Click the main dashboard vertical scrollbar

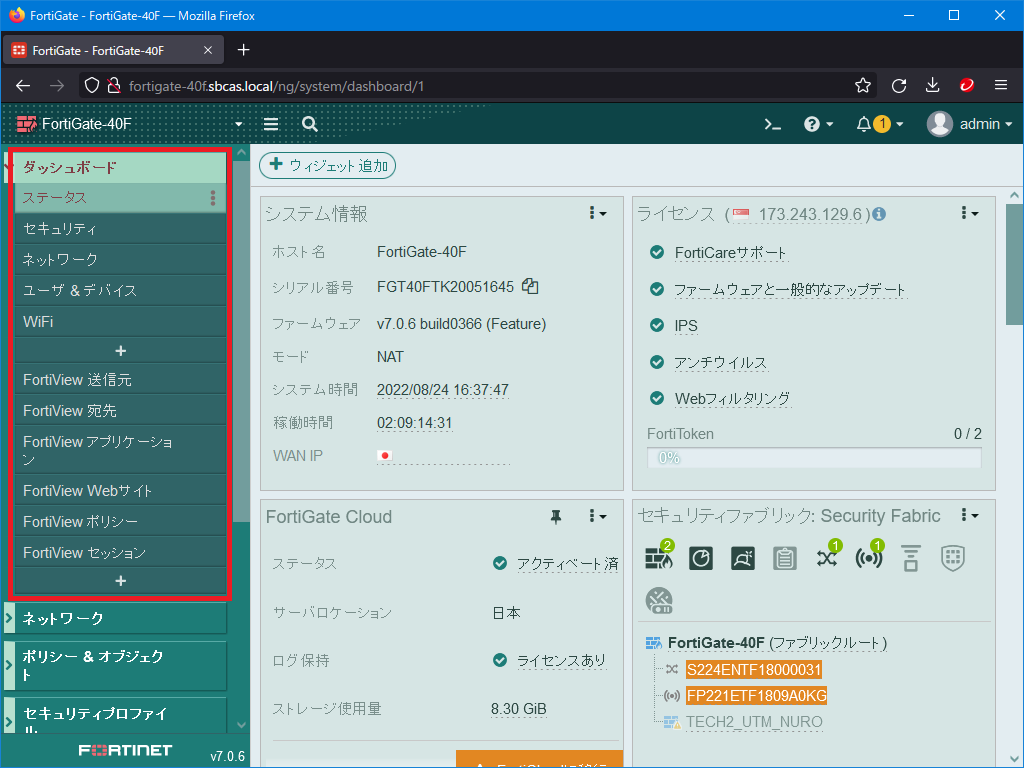1014,264
